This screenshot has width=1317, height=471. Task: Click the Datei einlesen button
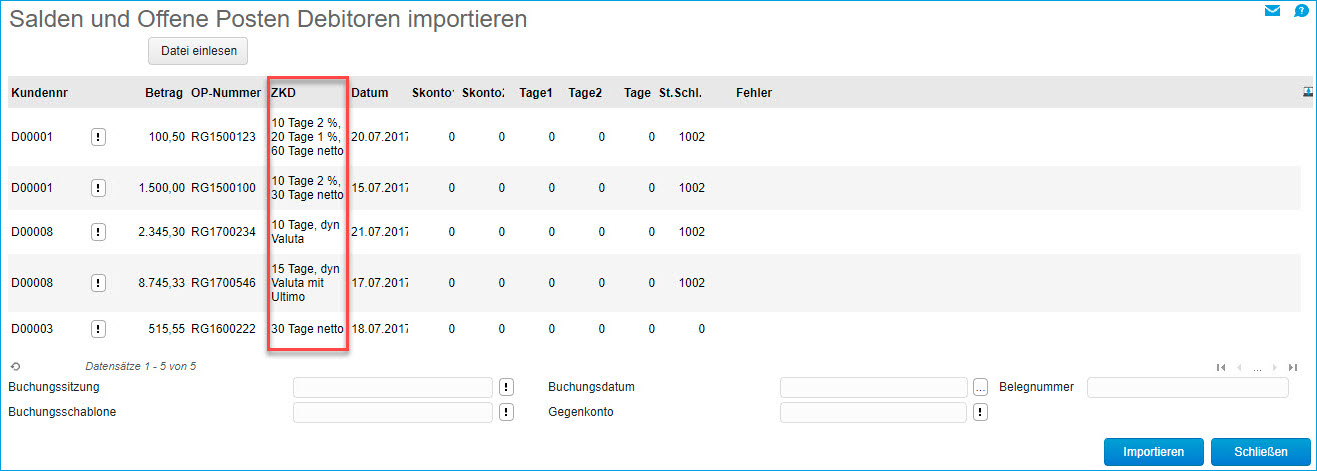tap(197, 51)
